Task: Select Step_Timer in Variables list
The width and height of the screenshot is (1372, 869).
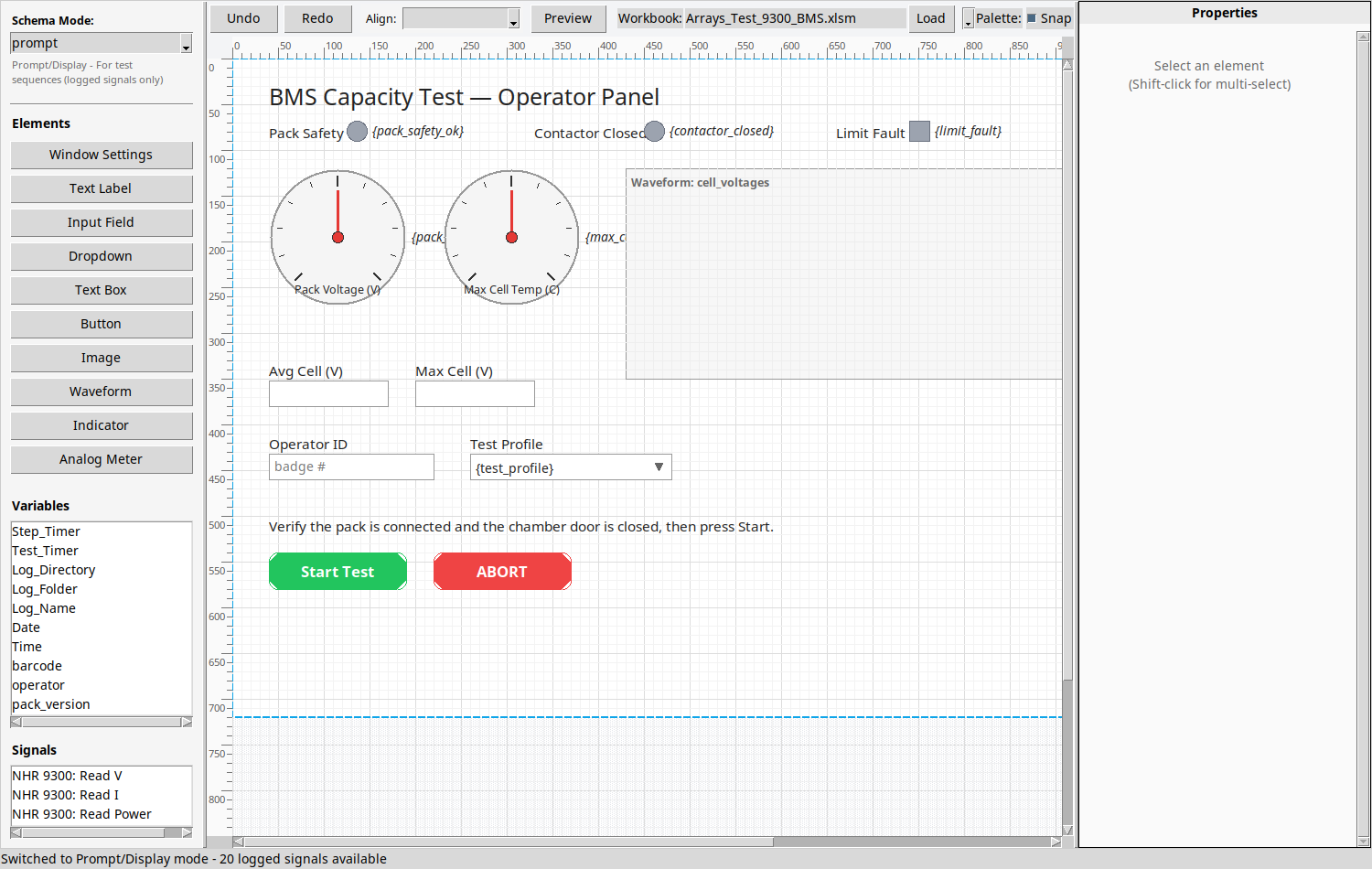Action: coord(102,531)
